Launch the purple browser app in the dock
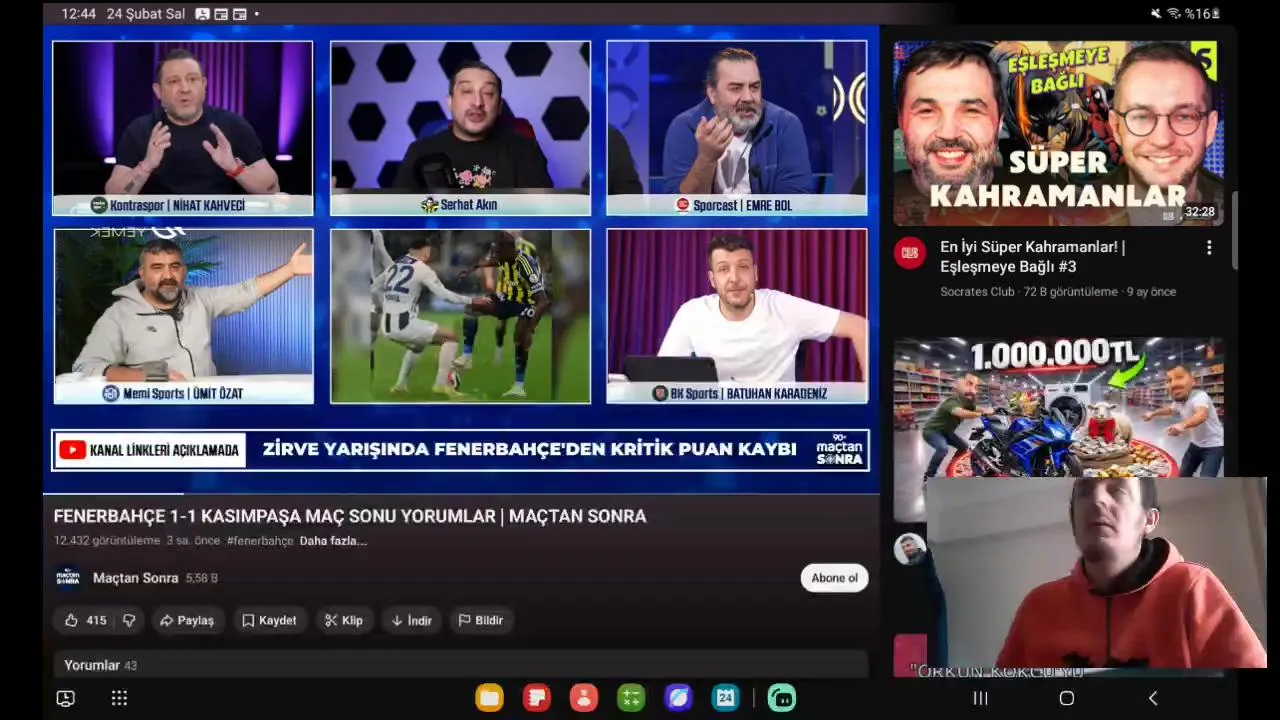This screenshot has height=720, width=1280. click(x=678, y=698)
